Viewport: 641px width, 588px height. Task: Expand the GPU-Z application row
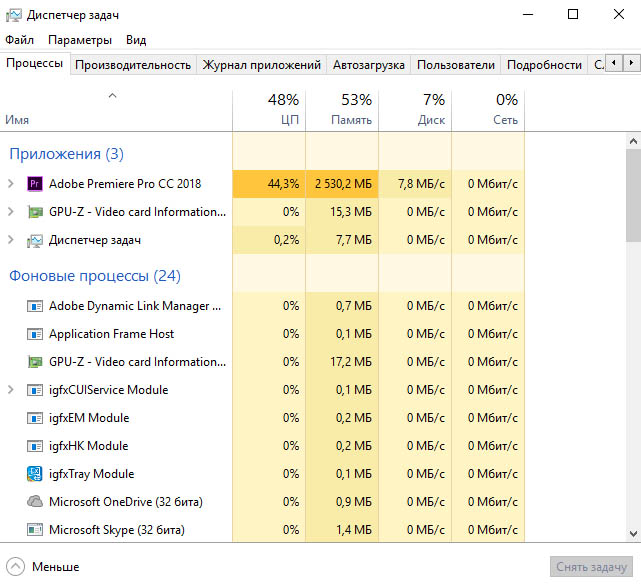pos(11,212)
